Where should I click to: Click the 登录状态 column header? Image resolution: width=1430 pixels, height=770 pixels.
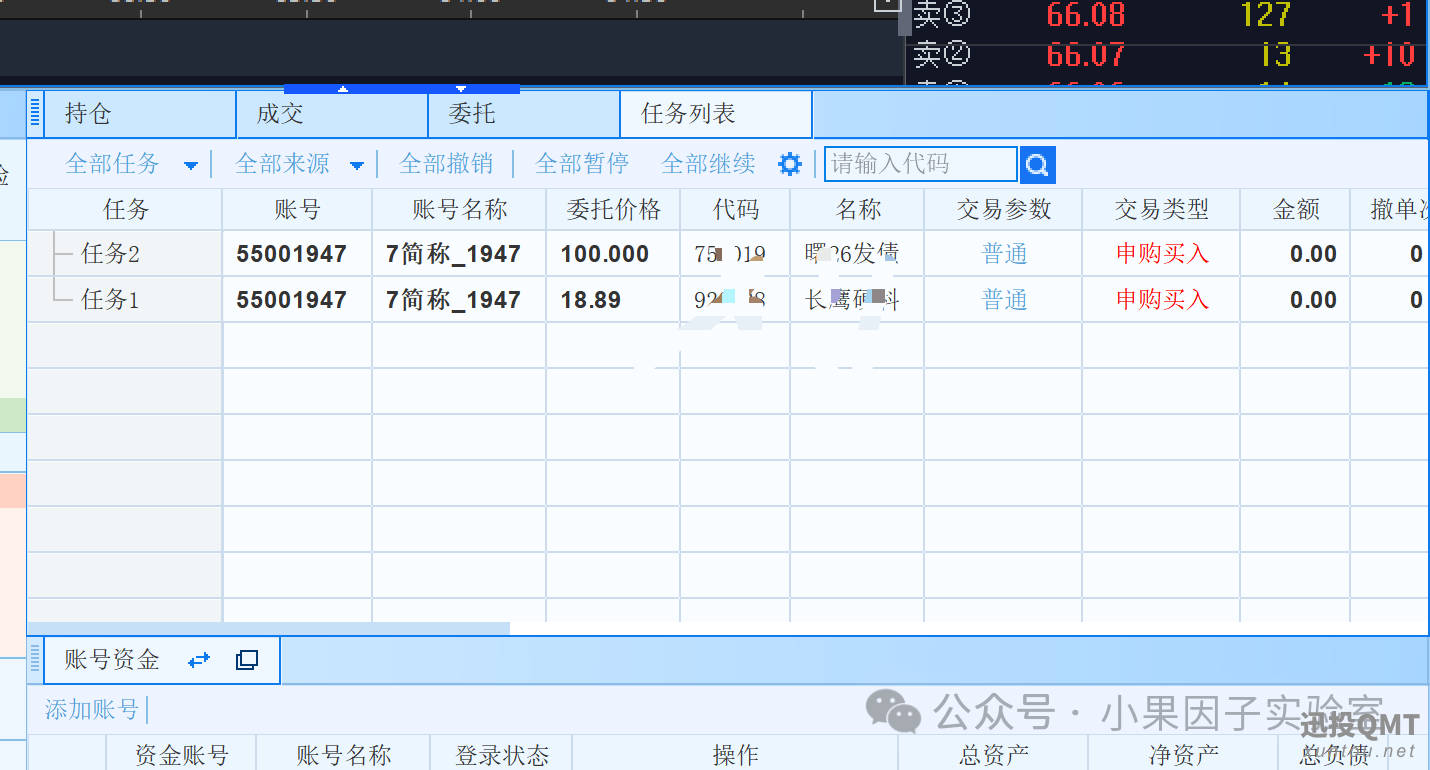[502, 755]
